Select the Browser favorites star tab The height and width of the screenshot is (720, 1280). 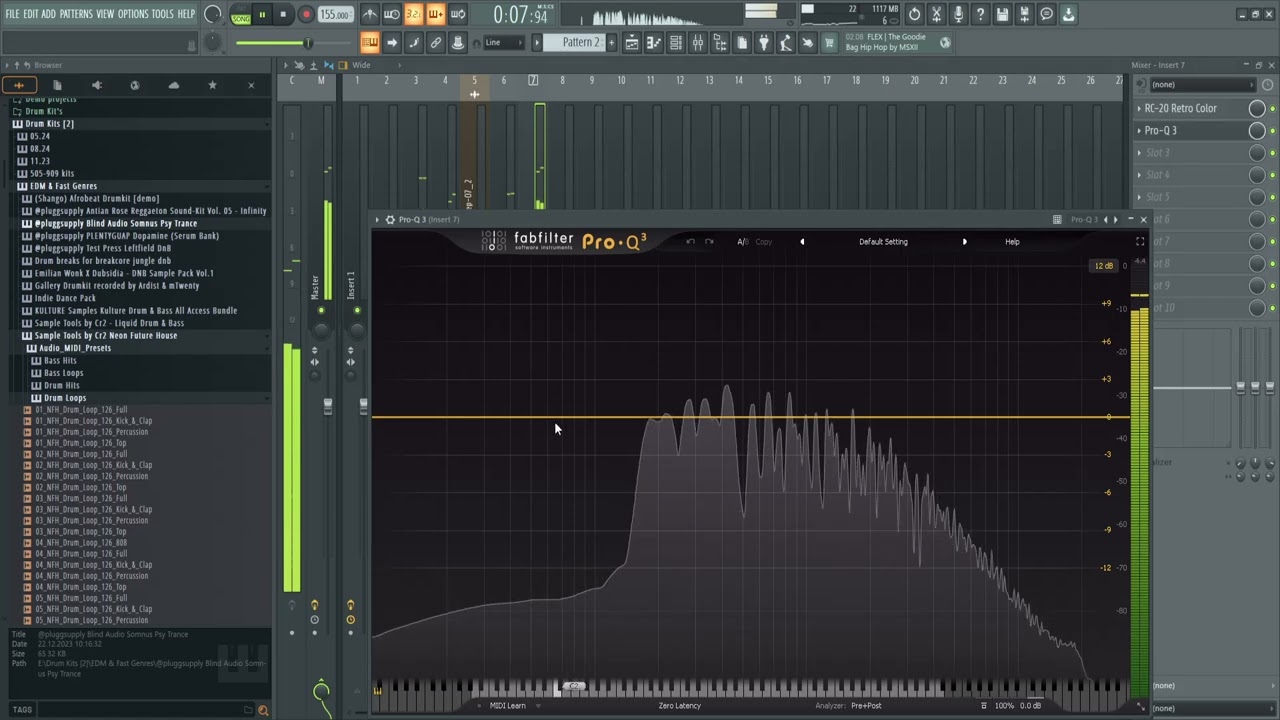click(212, 85)
